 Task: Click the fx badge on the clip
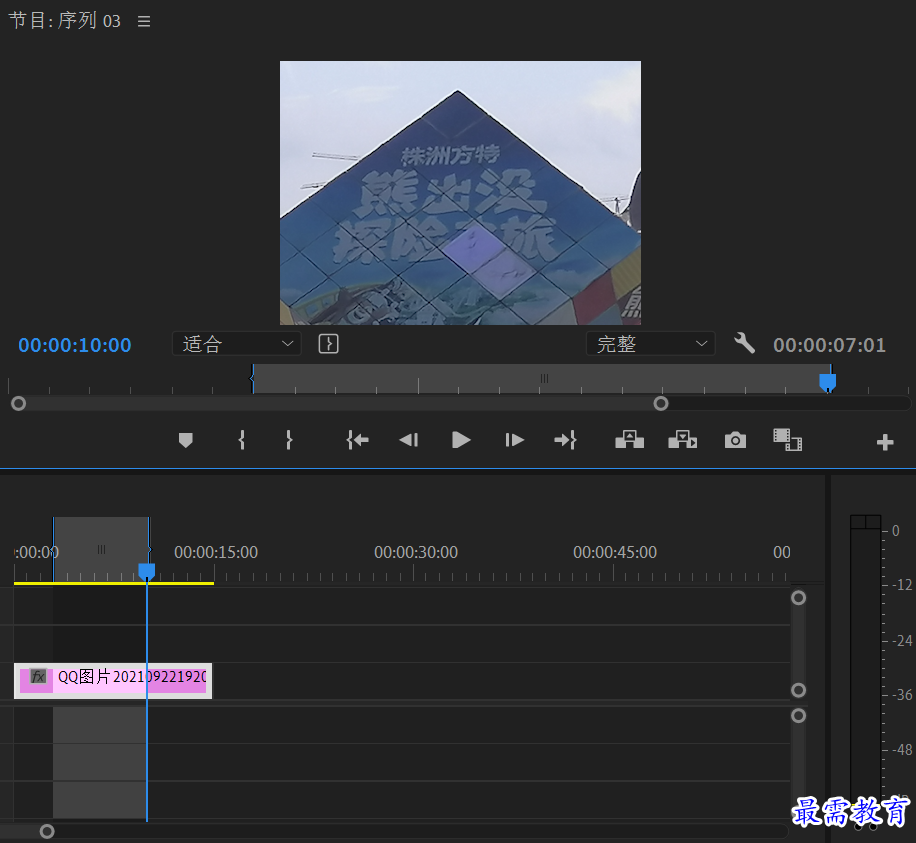38,677
